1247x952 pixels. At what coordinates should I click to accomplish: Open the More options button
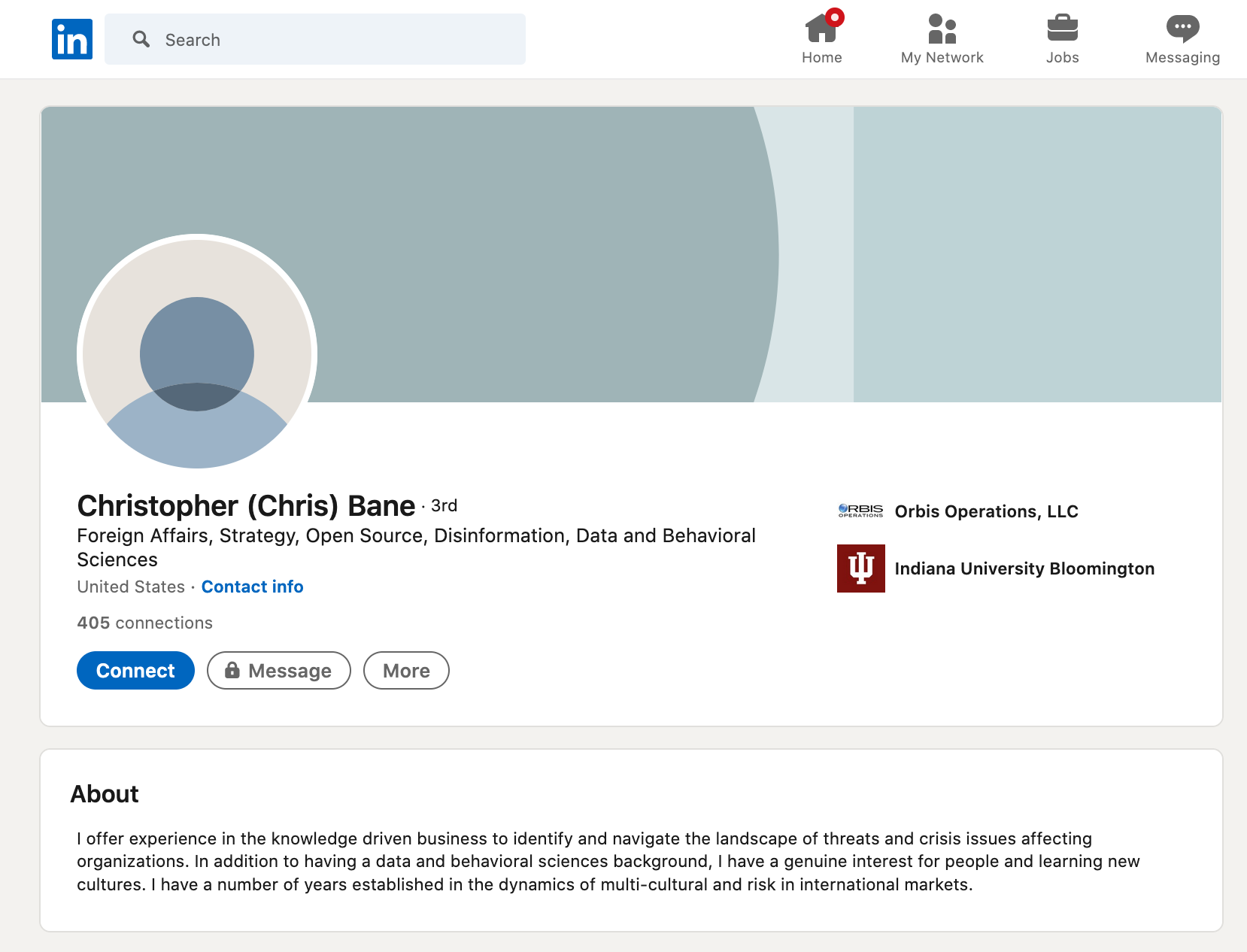pyautogui.click(x=406, y=671)
